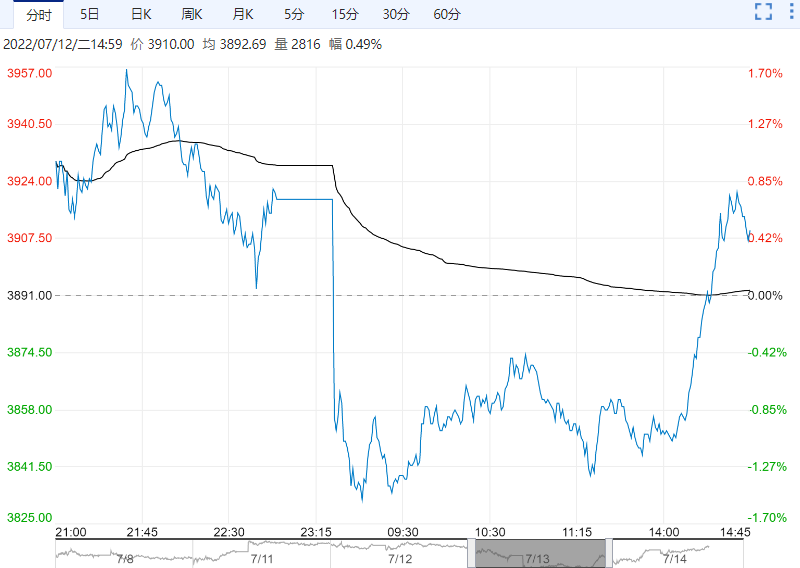Click the 价 3910.00 price readout
Screen dimensions: 800x568
coord(162,44)
